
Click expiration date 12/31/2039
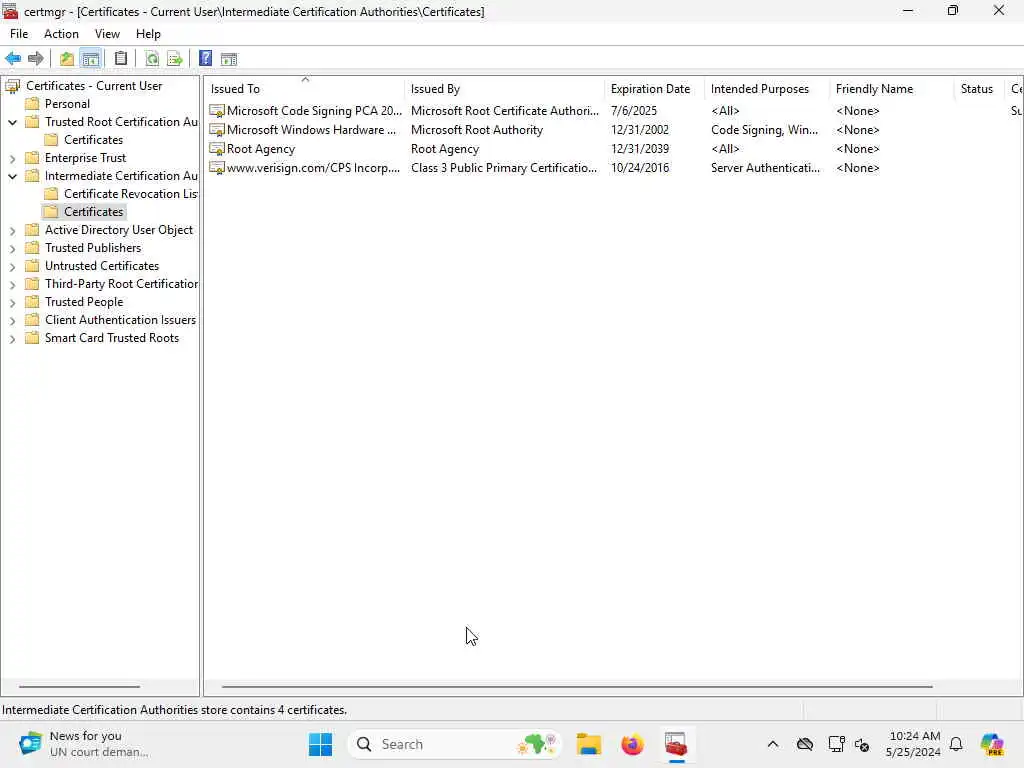pos(639,149)
